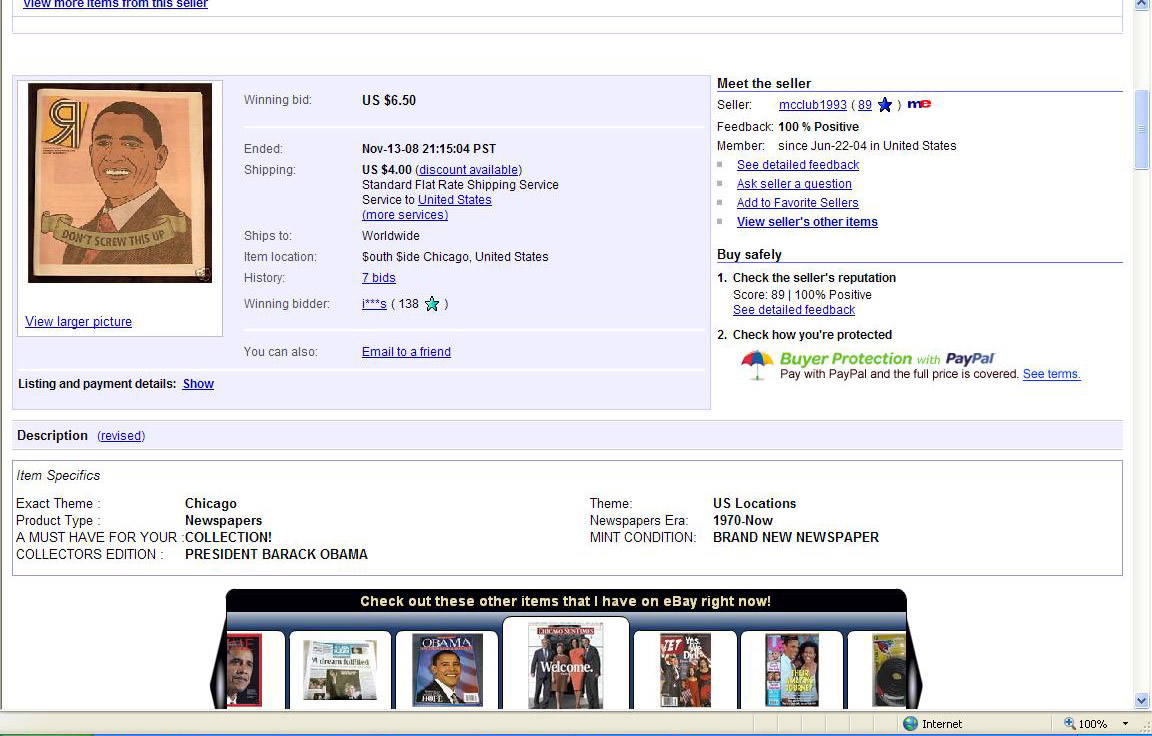Image resolution: width=1152 pixels, height=736 pixels.
Task: Click "Email to a friend" link
Action: 406,352
